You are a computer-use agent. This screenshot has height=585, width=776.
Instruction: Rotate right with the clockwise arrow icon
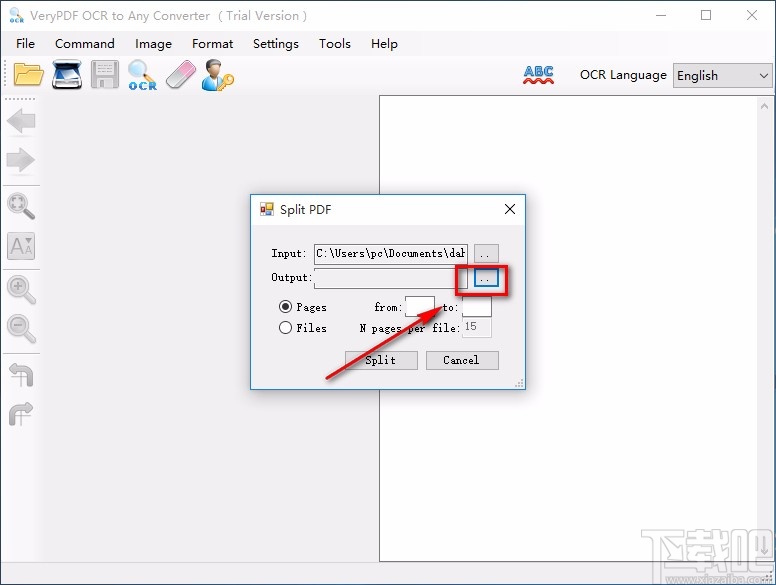click(x=21, y=414)
